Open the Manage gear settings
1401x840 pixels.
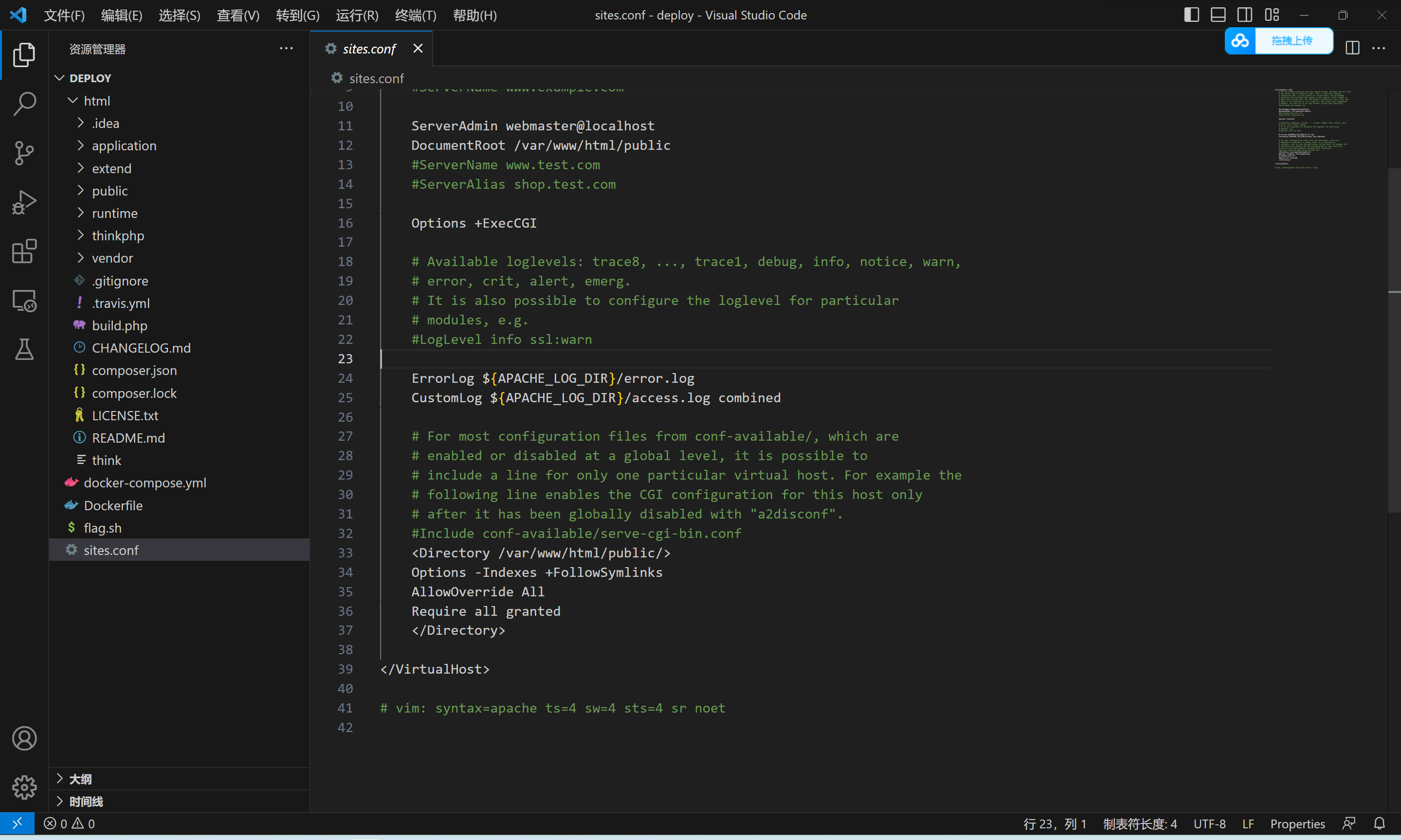24,787
